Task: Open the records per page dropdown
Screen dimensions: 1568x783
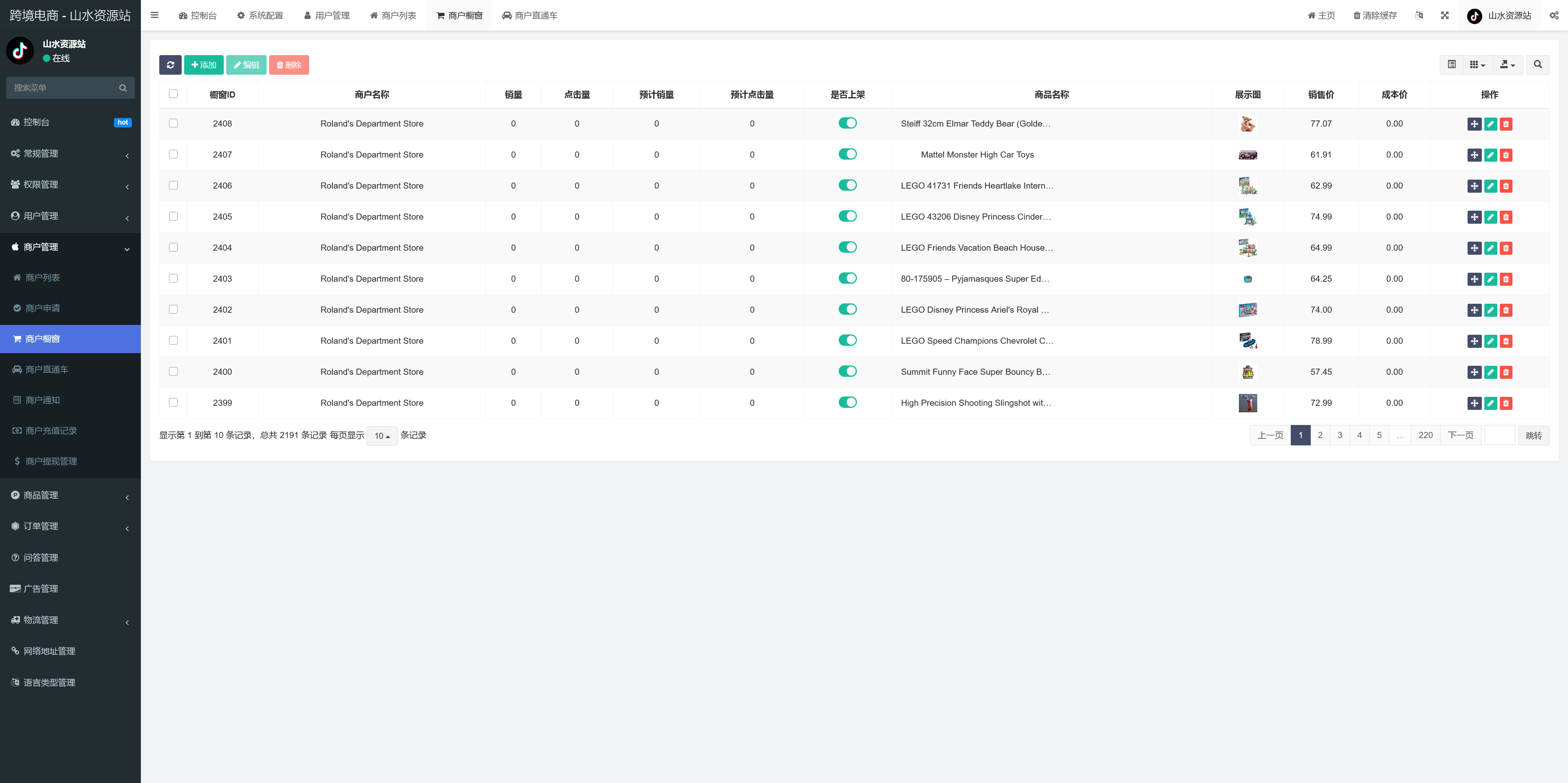Action: click(382, 436)
